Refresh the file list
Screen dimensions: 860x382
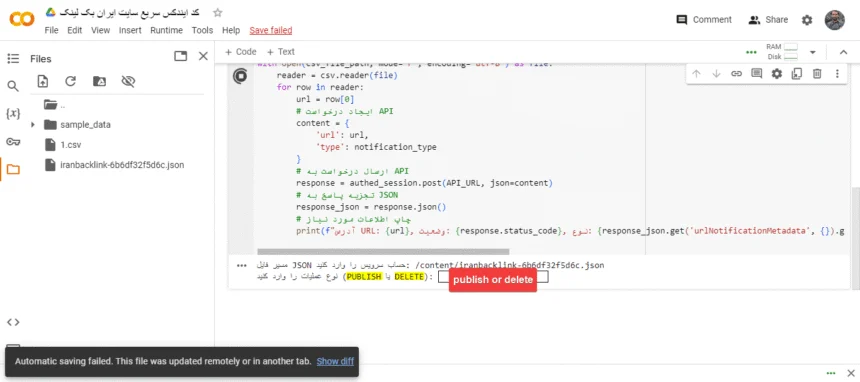[x=70, y=81]
